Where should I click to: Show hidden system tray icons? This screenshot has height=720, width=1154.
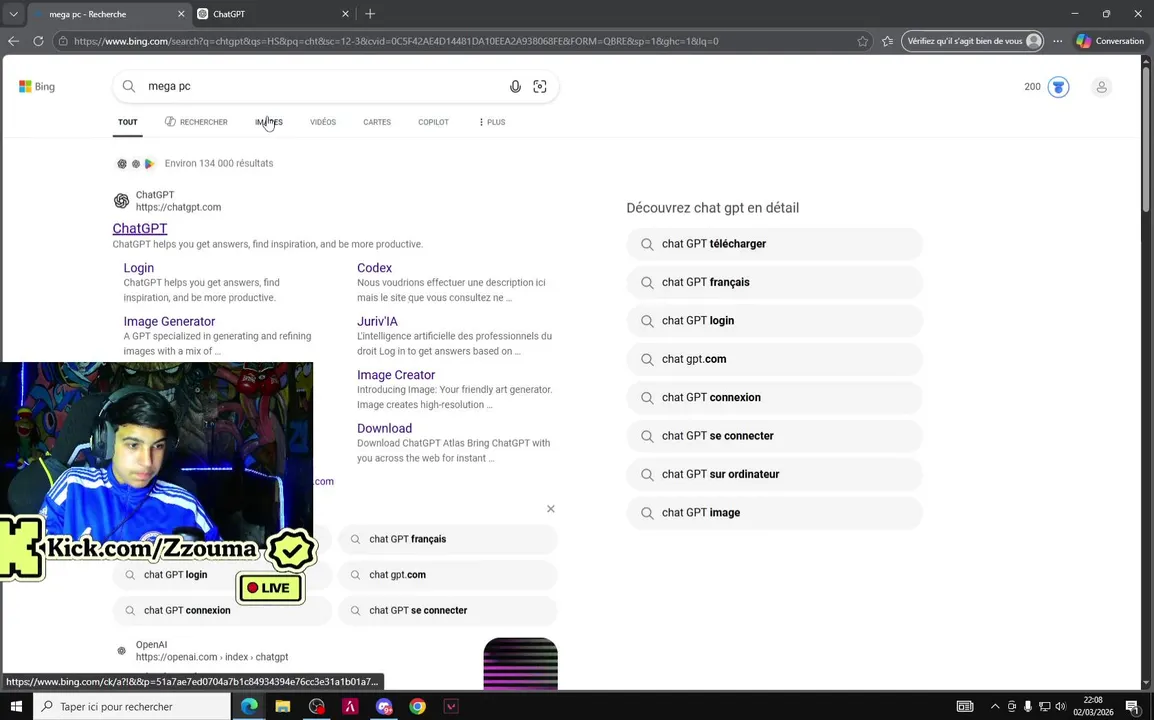tap(995, 706)
